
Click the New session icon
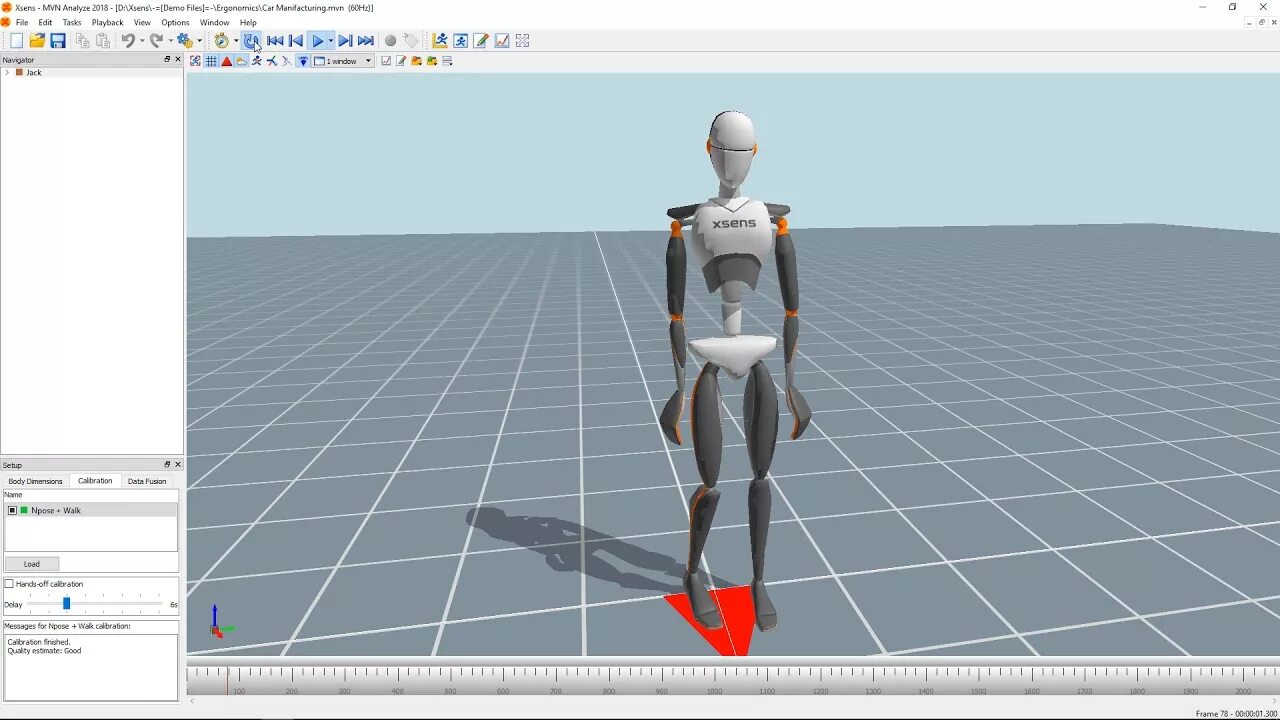click(16, 41)
